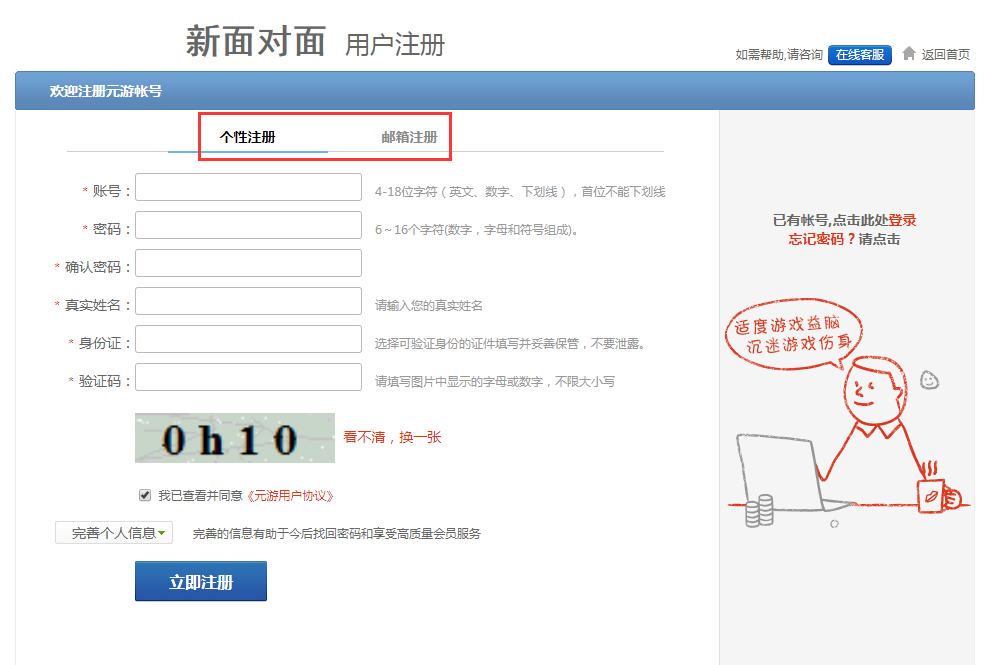Click the captcha image showing 0h10
Viewport: 1003px width, 665px height.
(234, 437)
